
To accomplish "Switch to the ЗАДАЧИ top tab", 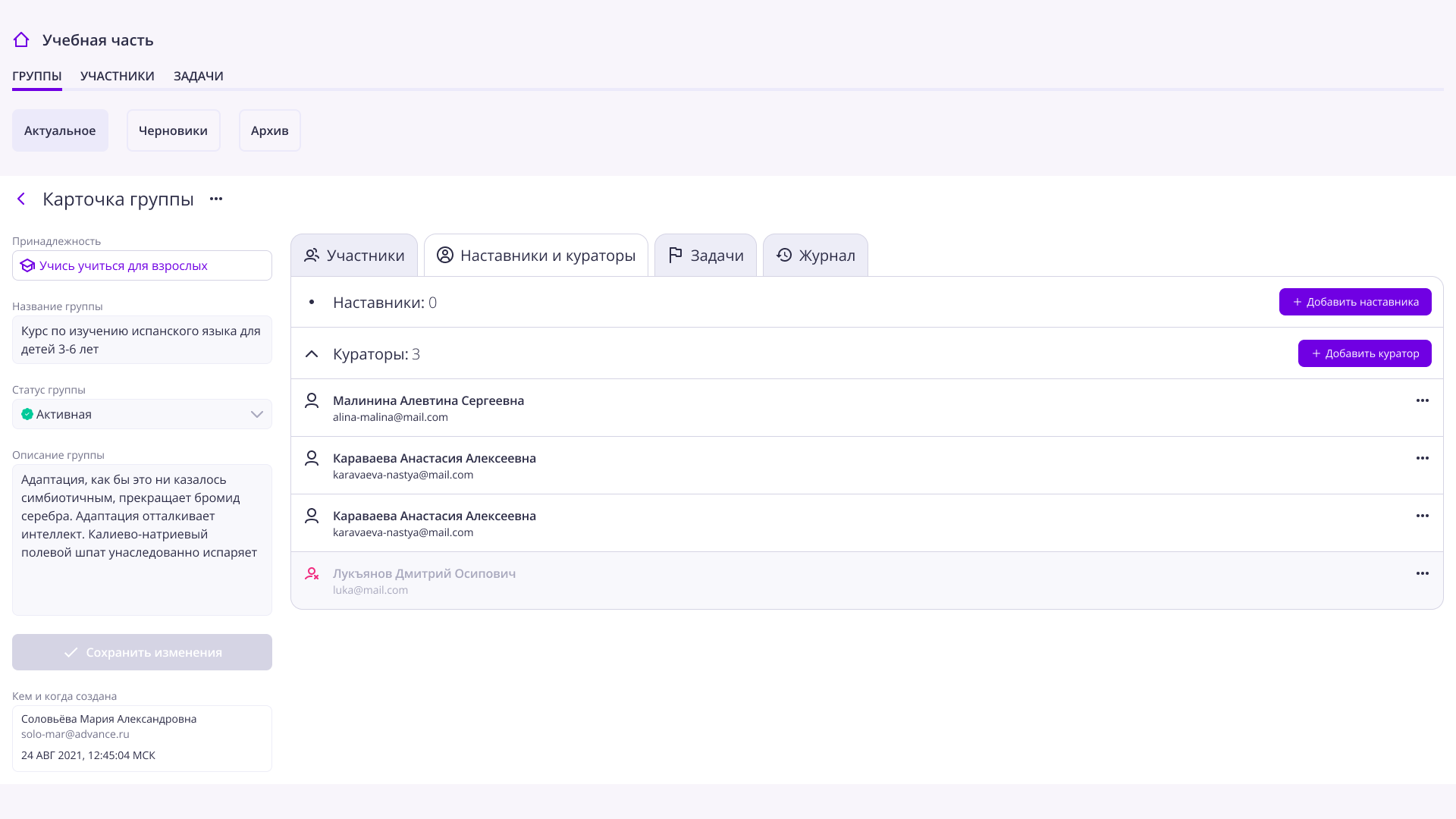I will (x=199, y=76).
